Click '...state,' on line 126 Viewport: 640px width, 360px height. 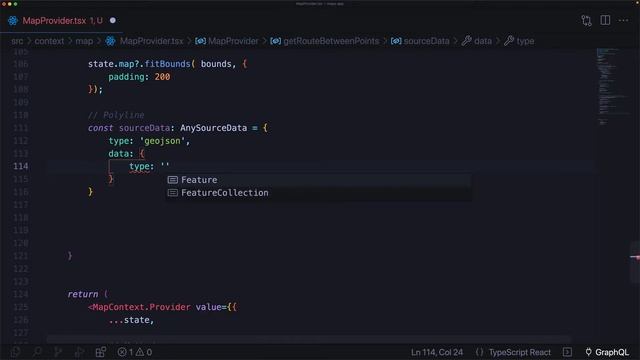(131, 320)
